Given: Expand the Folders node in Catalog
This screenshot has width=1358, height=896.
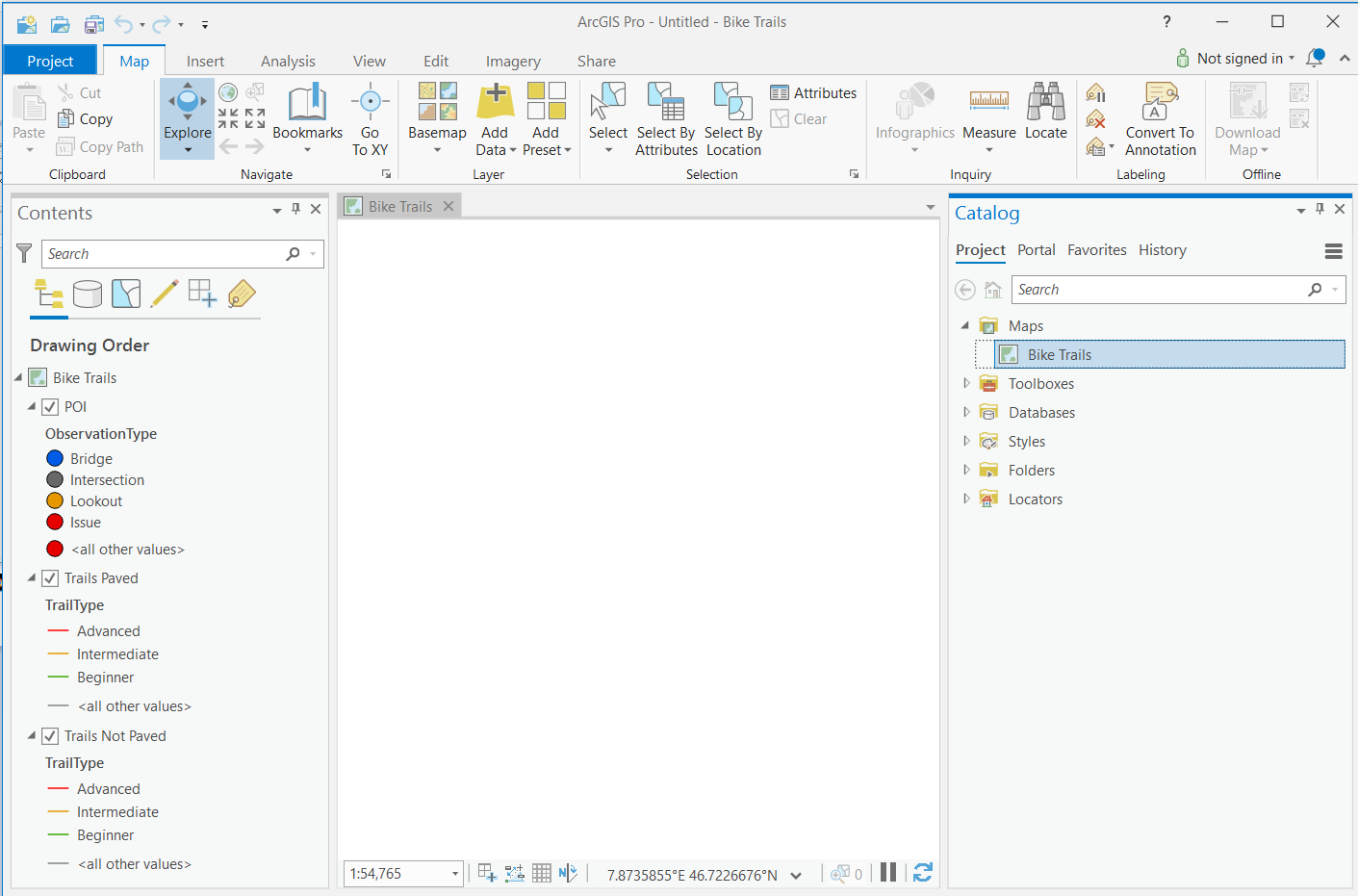Looking at the screenshot, I should [x=966, y=470].
